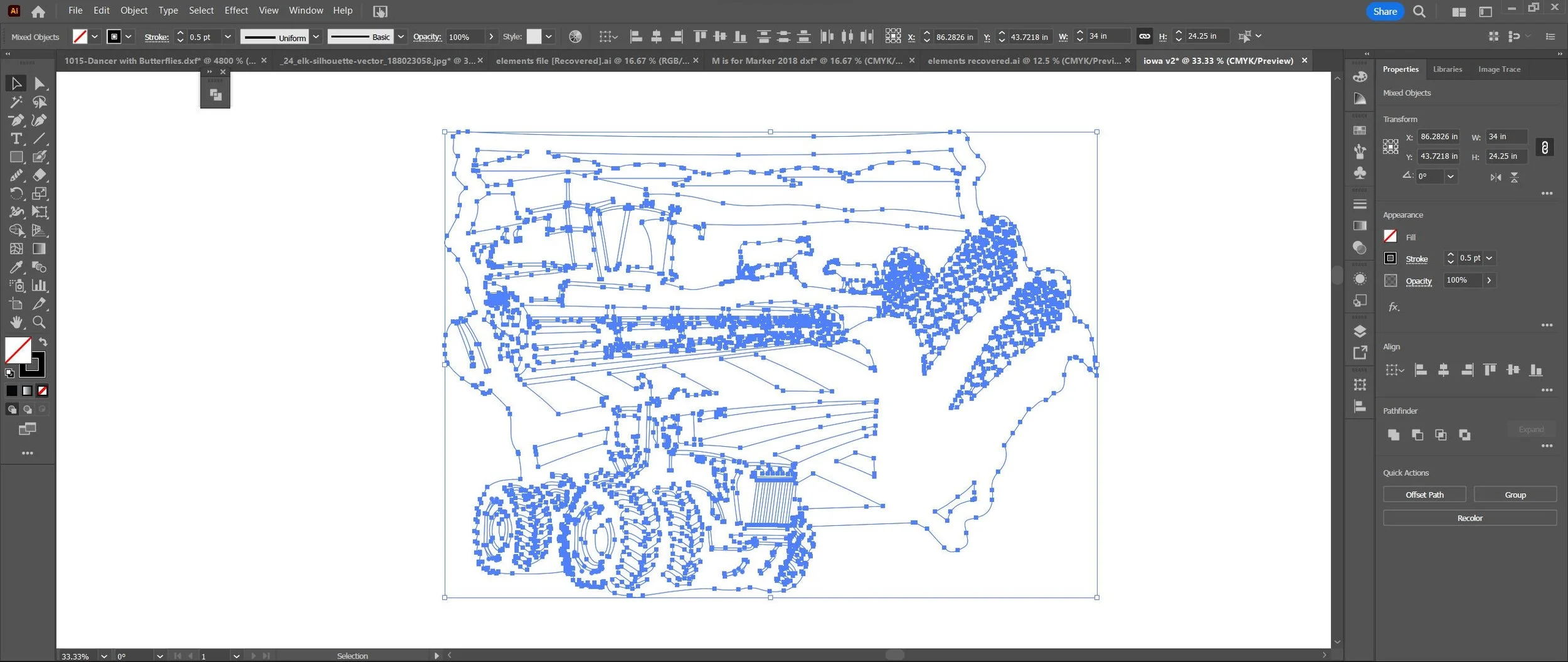The height and width of the screenshot is (662, 1568).
Task: Open the Recolor Artwork wheel in control bar
Action: [575, 36]
